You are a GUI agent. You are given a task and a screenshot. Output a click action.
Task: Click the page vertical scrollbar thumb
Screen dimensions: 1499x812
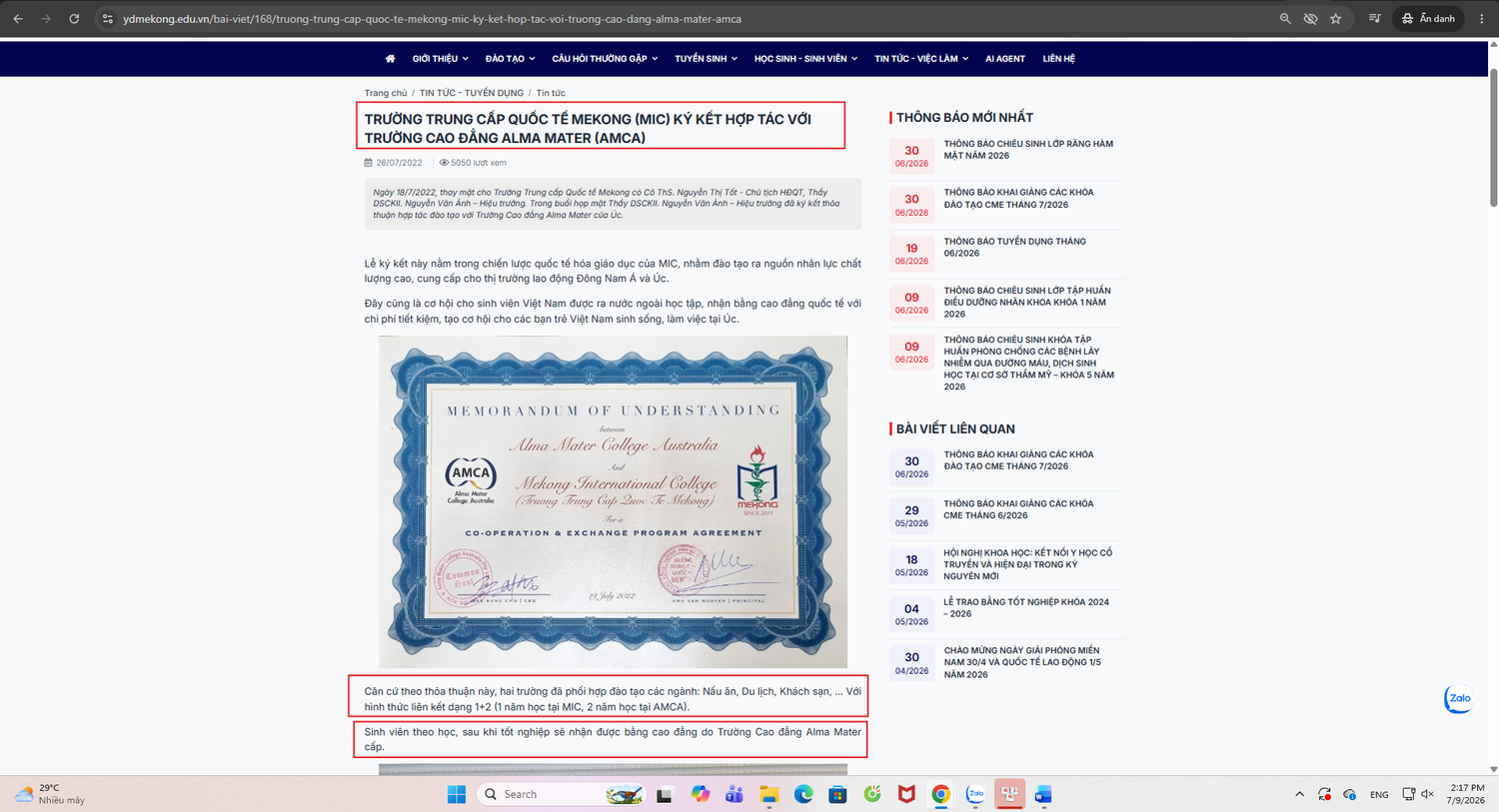coord(1494,137)
